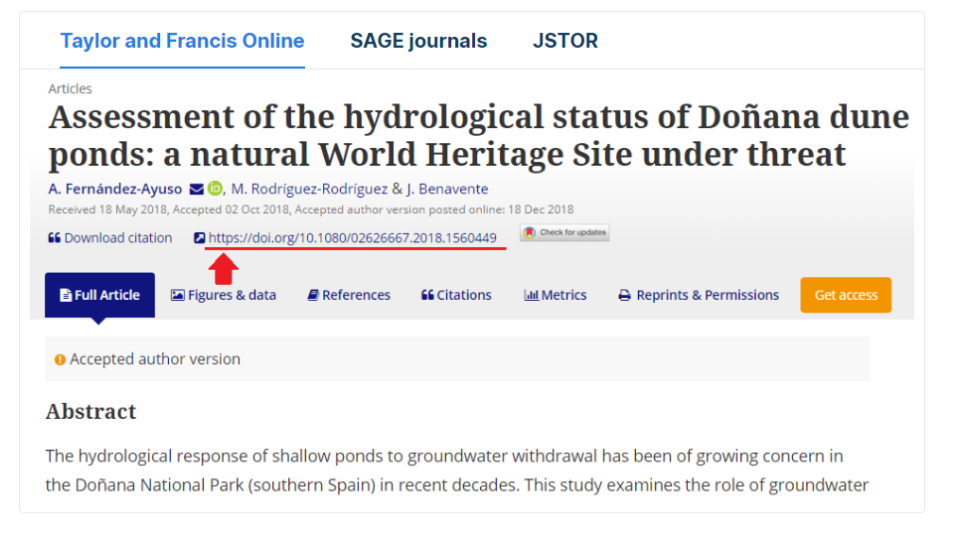Screen dimensions: 977x539
Task: Click the orange Get access button
Action: click(846, 295)
